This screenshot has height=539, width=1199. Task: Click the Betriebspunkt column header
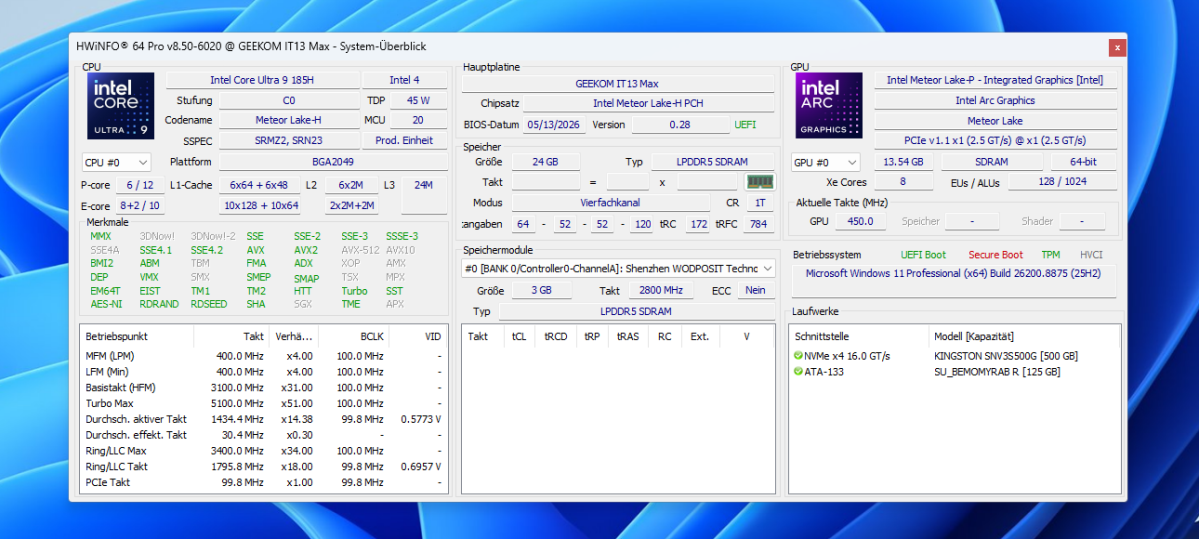[x=137, y=336]
